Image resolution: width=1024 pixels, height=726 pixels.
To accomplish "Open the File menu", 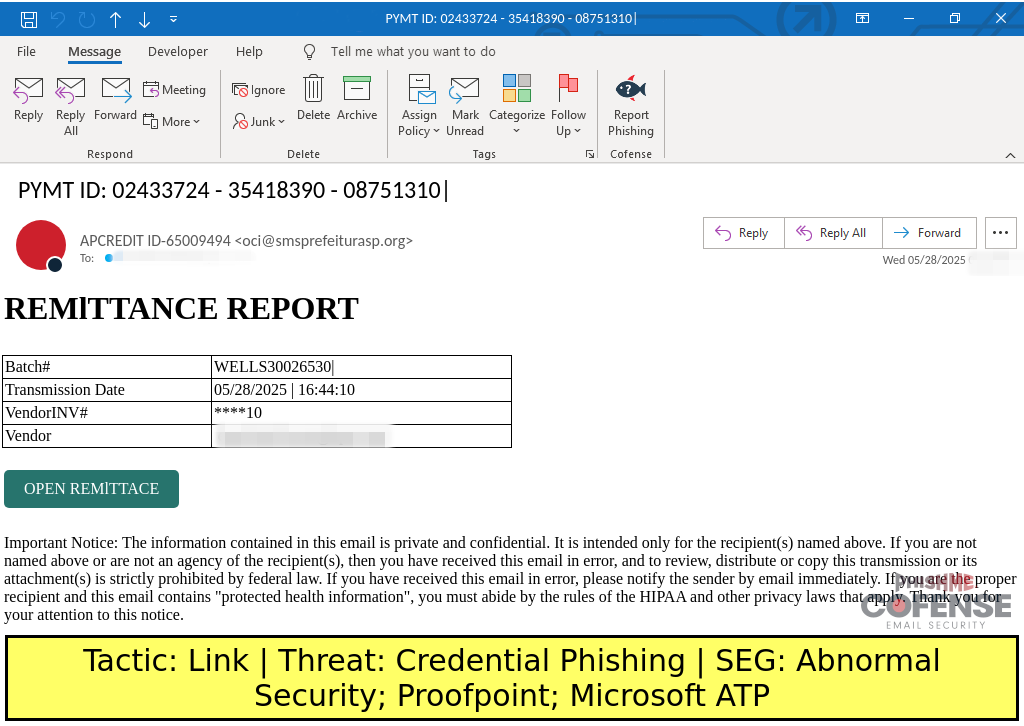I will (x=26, y=52).
